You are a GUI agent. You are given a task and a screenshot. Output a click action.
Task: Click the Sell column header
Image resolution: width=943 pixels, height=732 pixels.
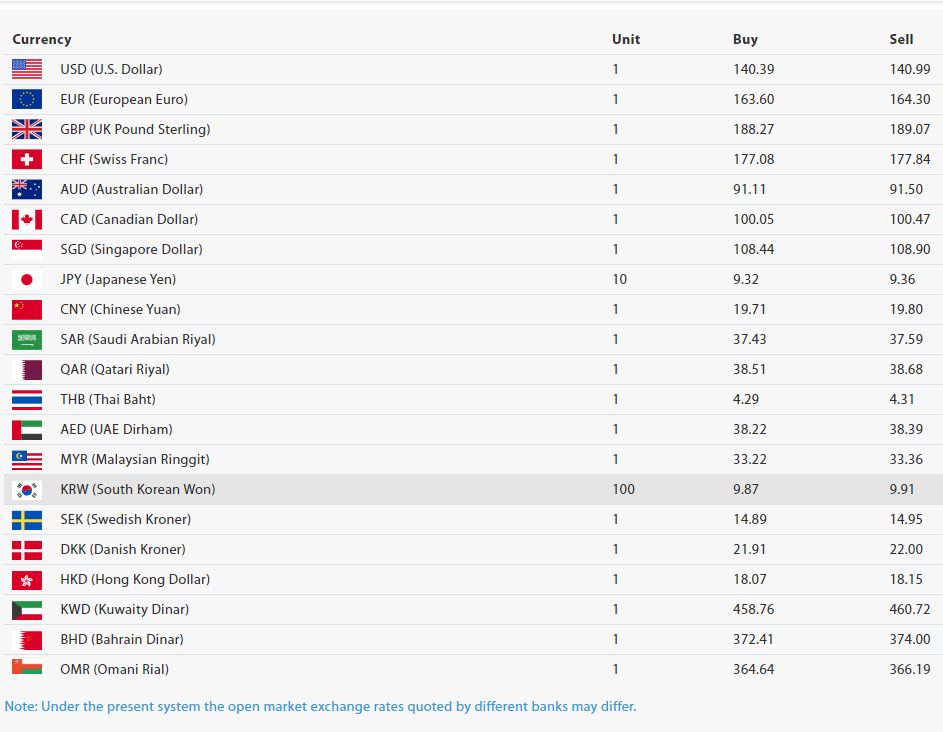(901, 39)
